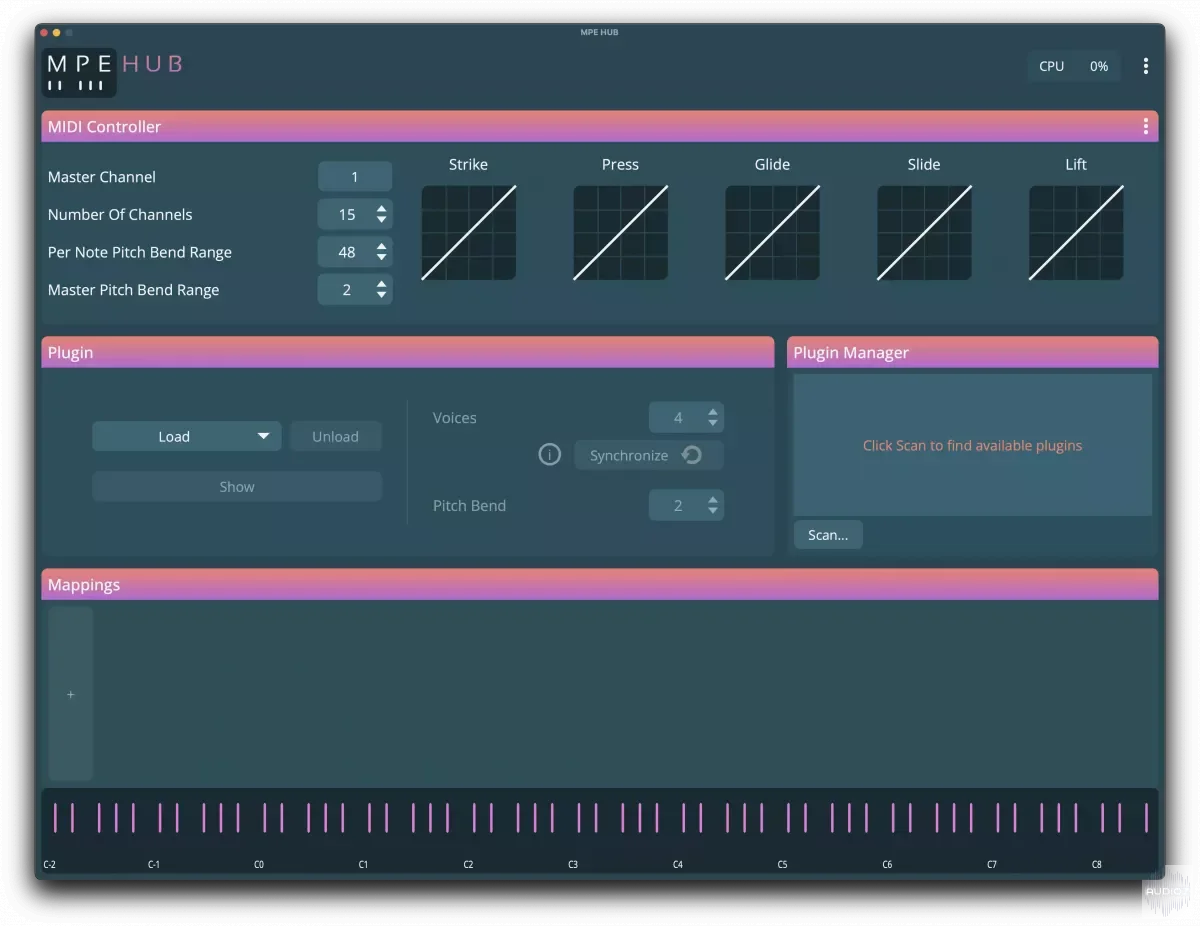Screen dimensions: 1200x926
Task: Click the Voices label
Action: (x=455, y=418)
